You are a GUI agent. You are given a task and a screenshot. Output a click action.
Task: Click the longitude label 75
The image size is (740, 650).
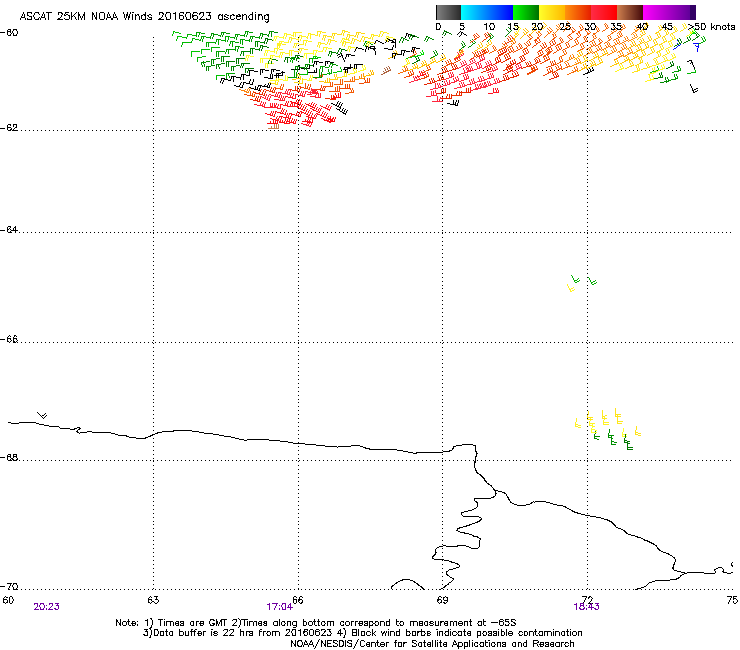[x=732, y=600]
